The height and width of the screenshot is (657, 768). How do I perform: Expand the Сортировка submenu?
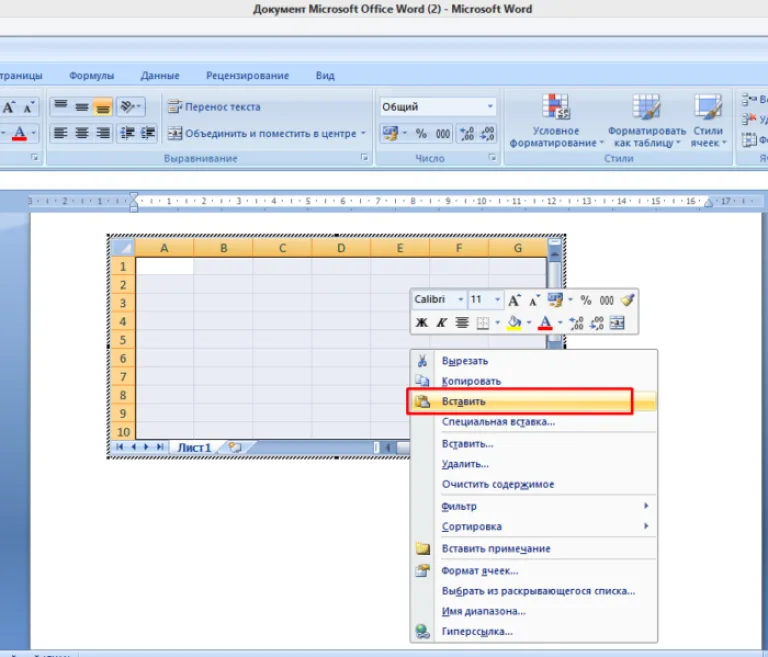pos(533,527)
